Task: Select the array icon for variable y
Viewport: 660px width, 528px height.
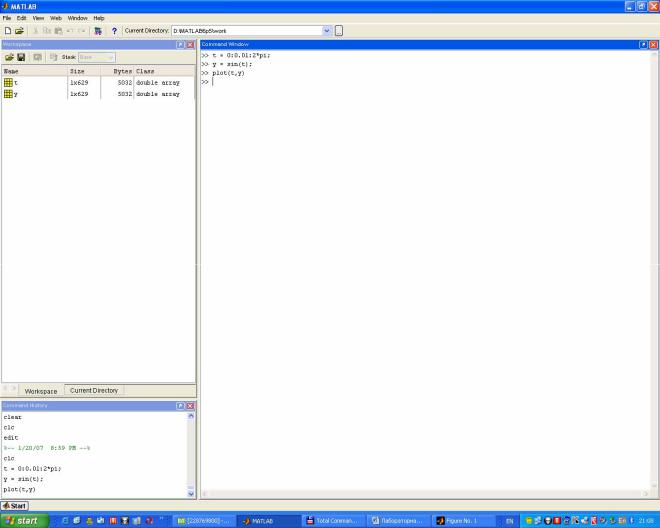Action: (8, 94)
